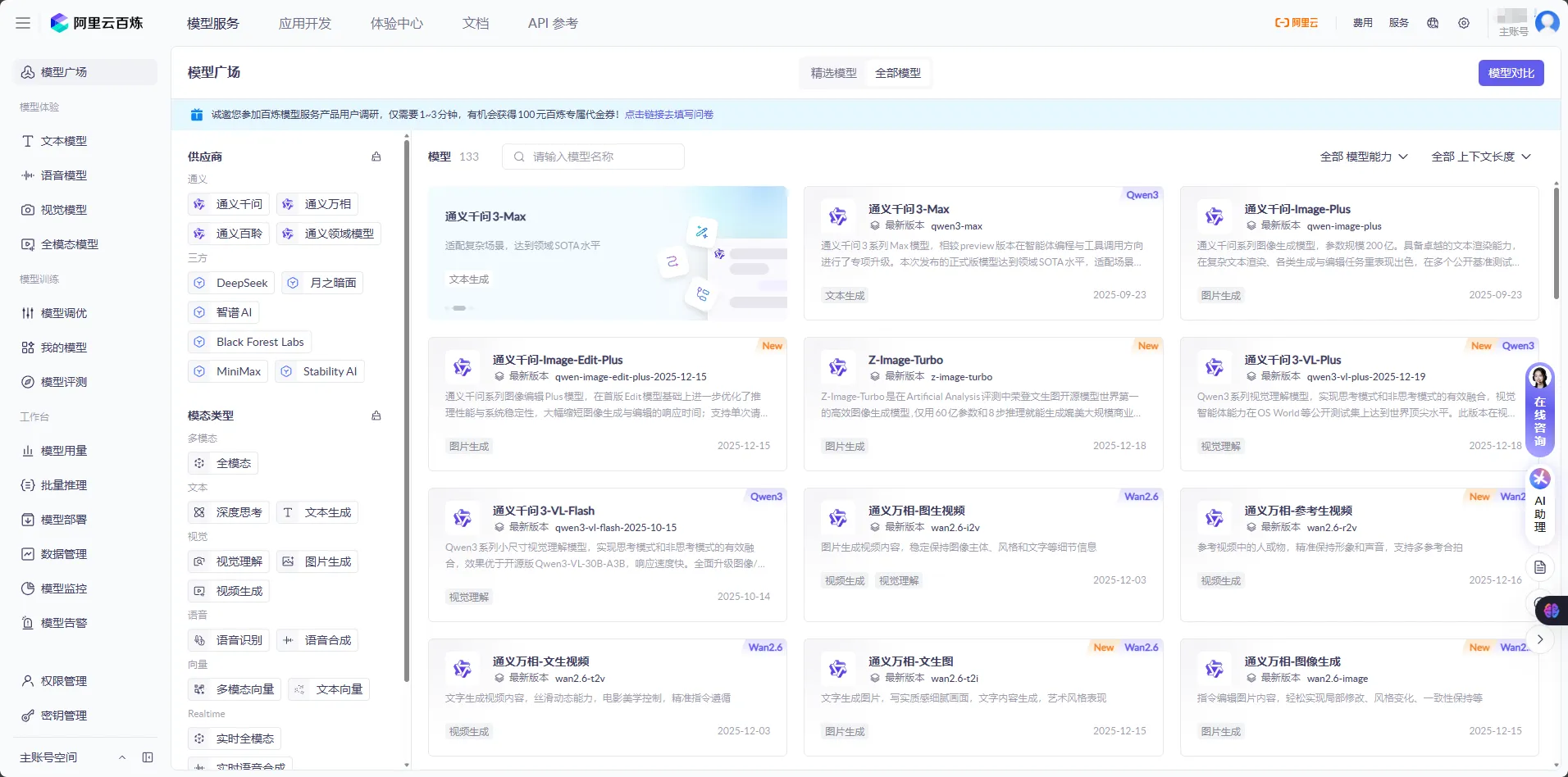Switch to the 精选模型 tab

pyautogui.click(x=833, y=73)
